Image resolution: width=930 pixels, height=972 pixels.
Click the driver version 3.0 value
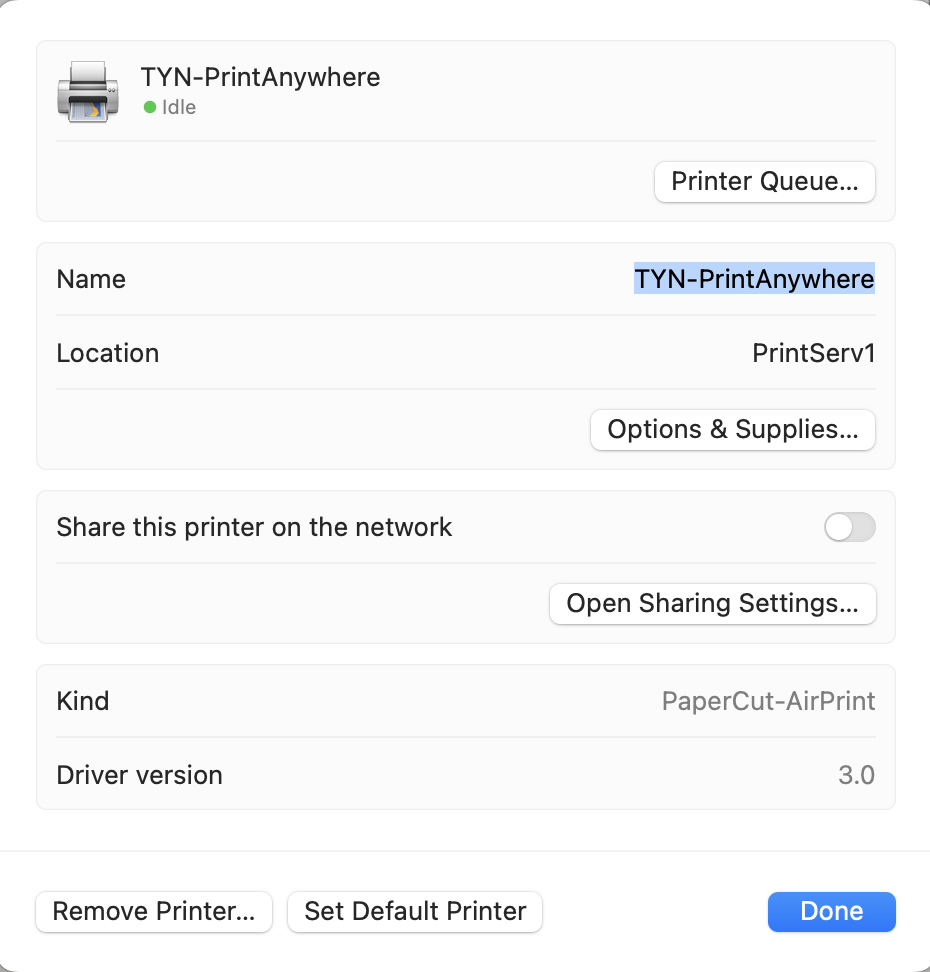(856, 775)
